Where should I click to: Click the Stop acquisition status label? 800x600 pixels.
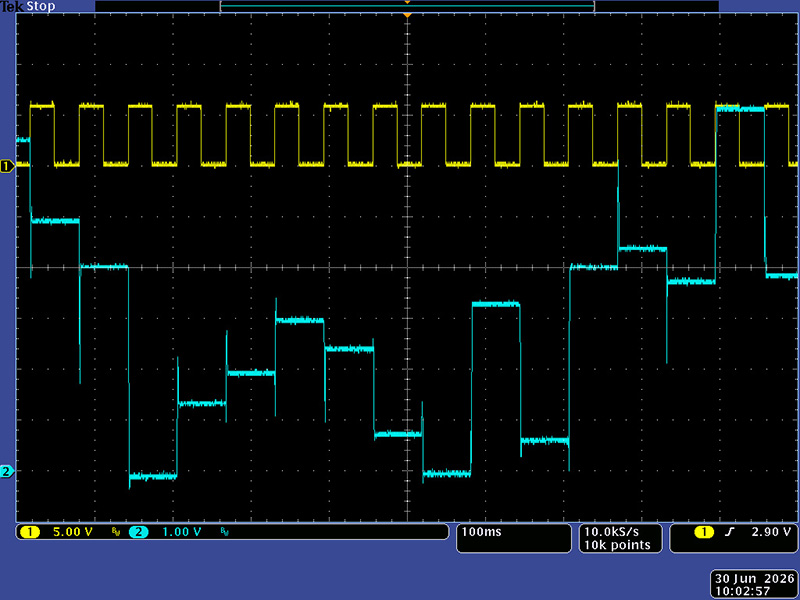(x=41, y=7)
